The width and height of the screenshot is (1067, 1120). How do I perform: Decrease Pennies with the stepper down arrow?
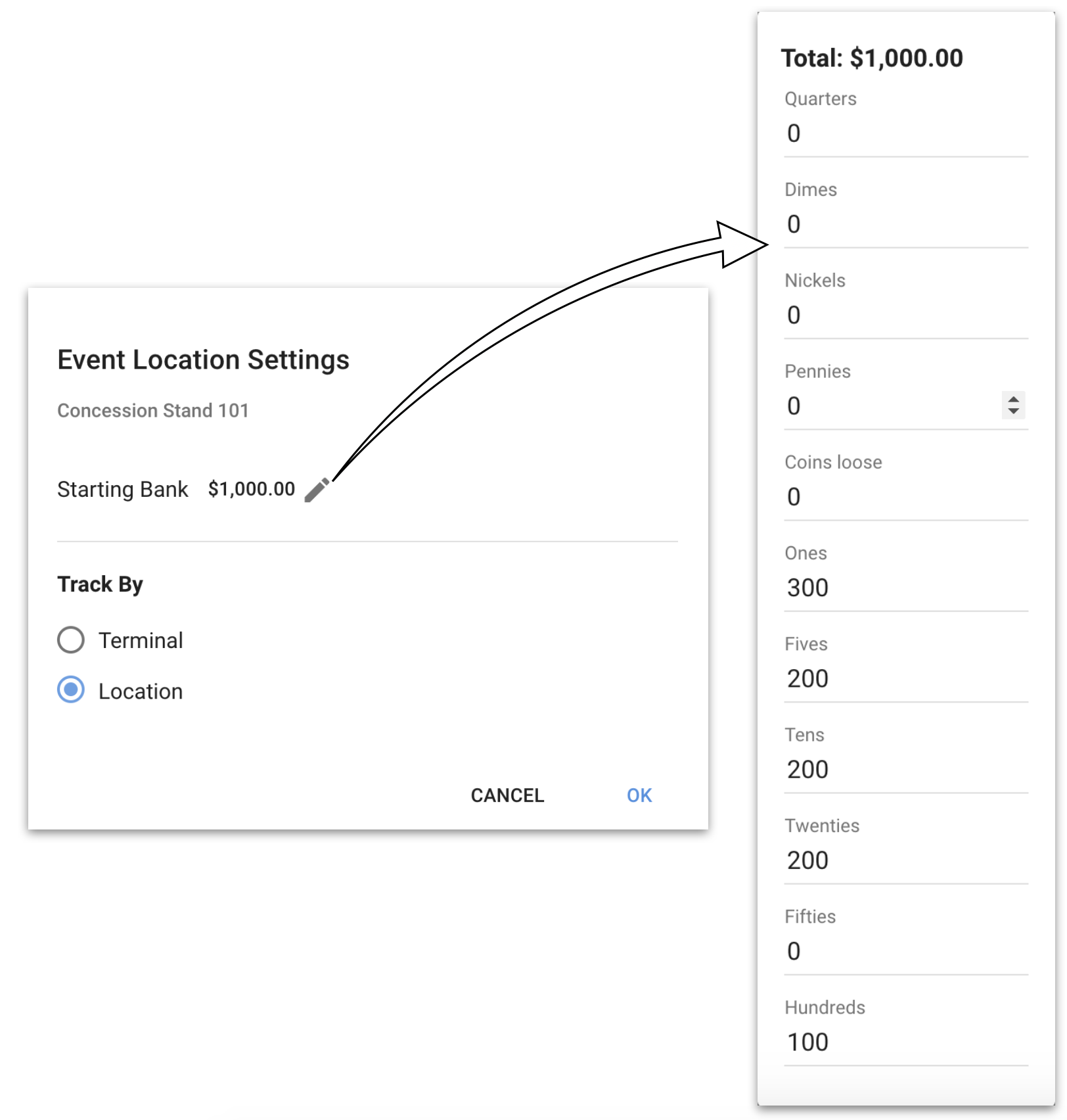(1014, 411)
